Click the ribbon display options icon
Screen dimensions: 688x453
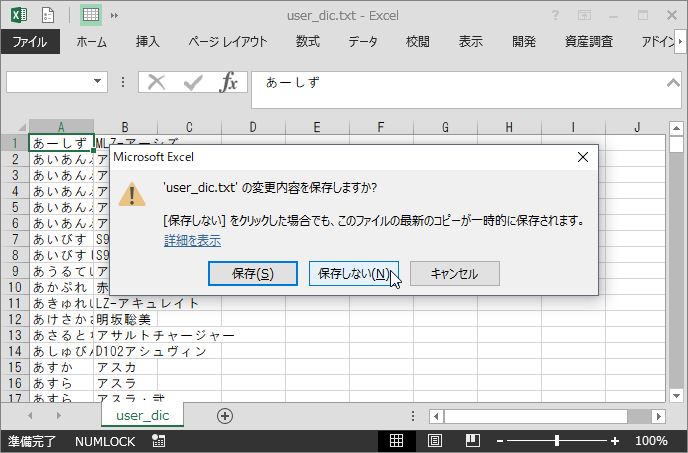pos(584,15)
